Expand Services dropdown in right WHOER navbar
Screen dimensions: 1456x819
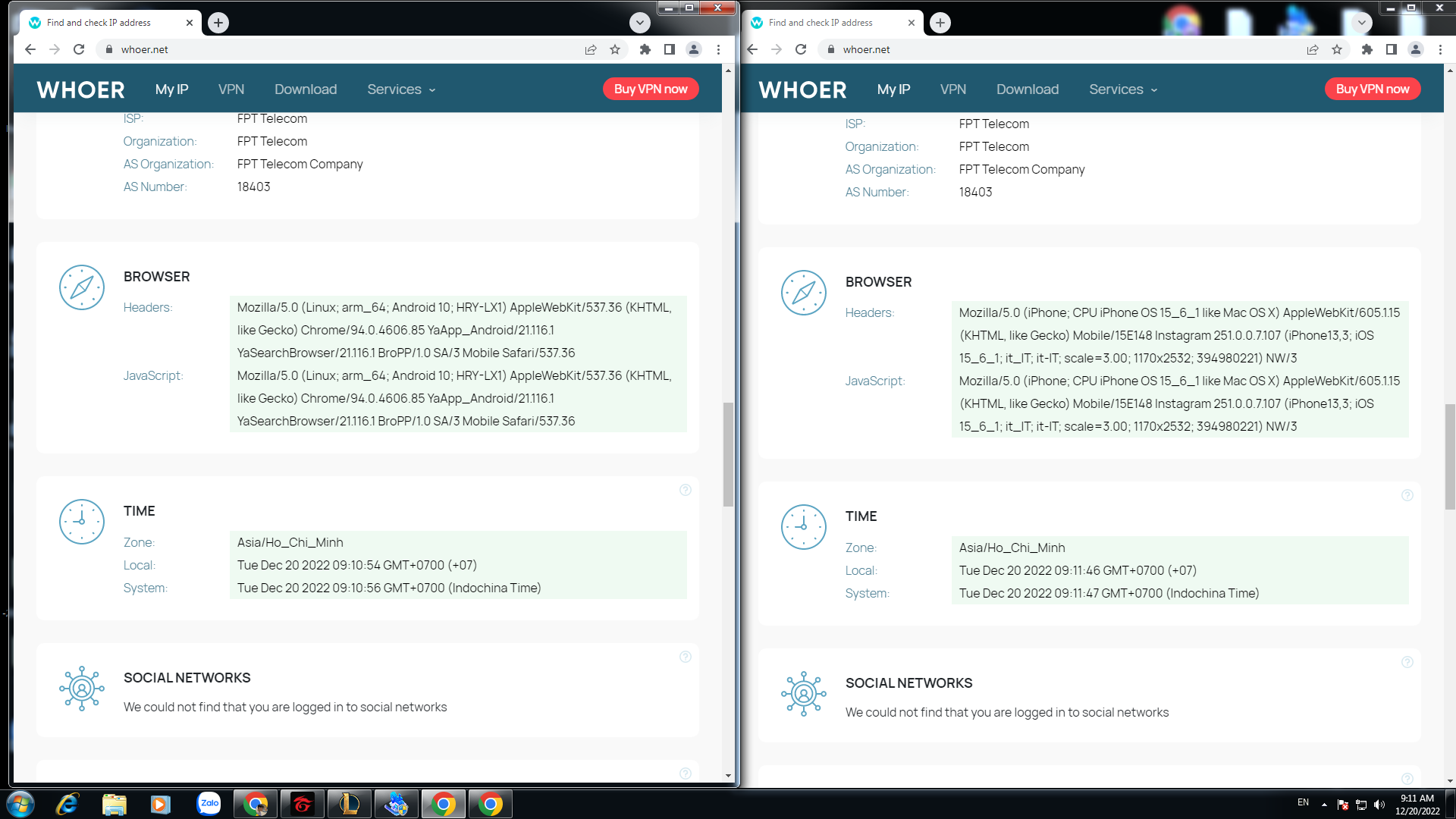click(1123, 89)
